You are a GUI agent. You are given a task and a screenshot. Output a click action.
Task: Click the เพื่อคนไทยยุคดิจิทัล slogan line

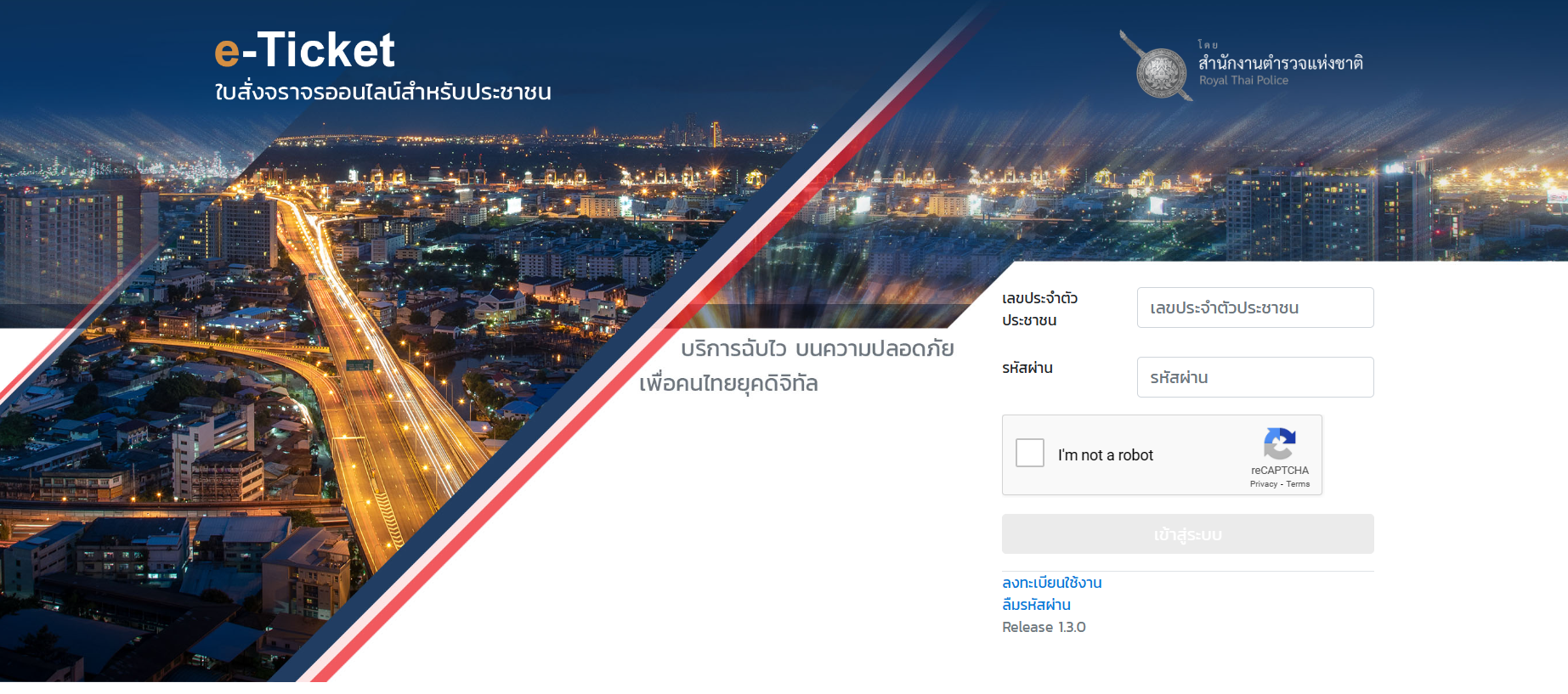[728, 383]
